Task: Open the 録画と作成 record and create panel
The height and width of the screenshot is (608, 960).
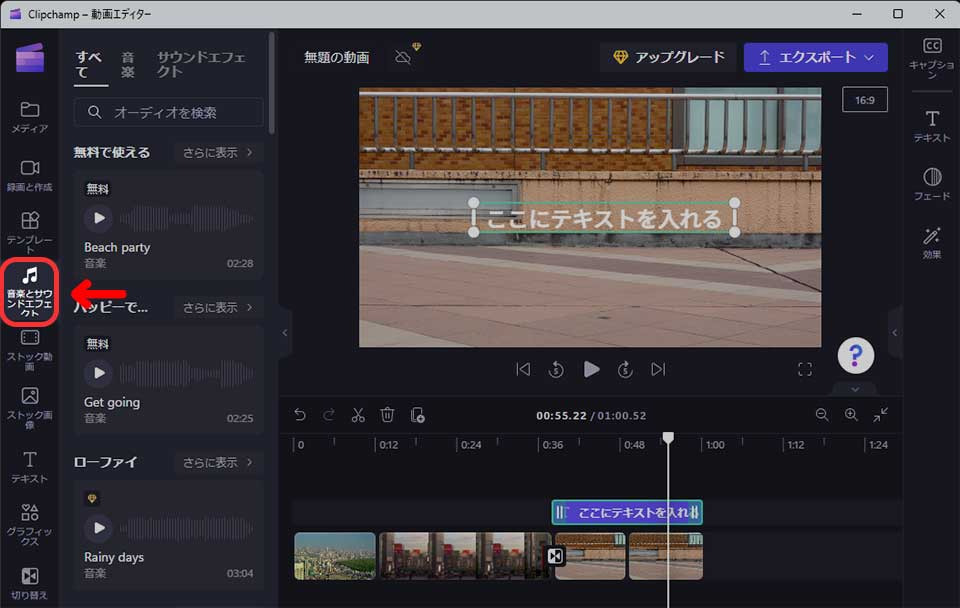Action: 30,174
